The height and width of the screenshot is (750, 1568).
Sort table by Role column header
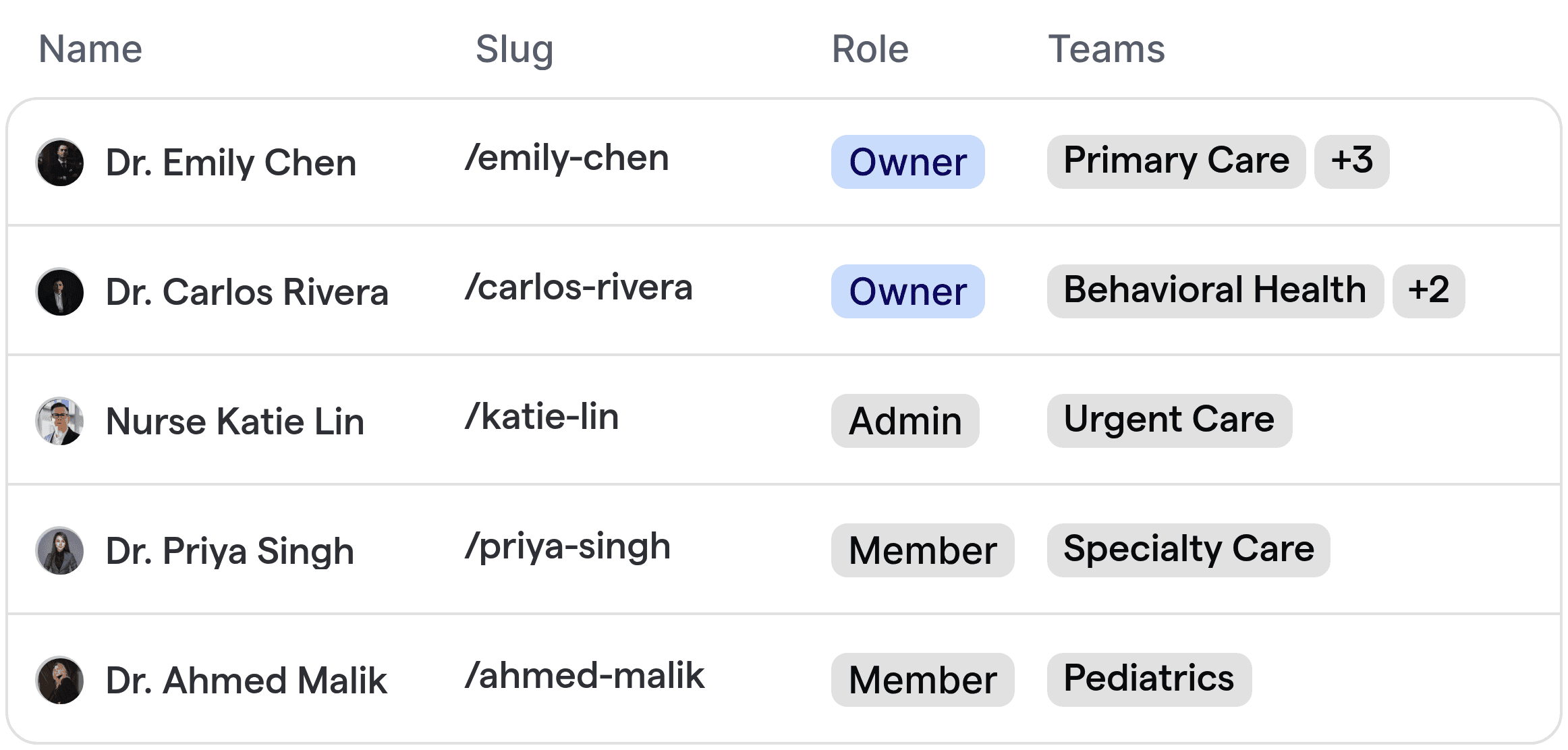[x=870, y=49]
